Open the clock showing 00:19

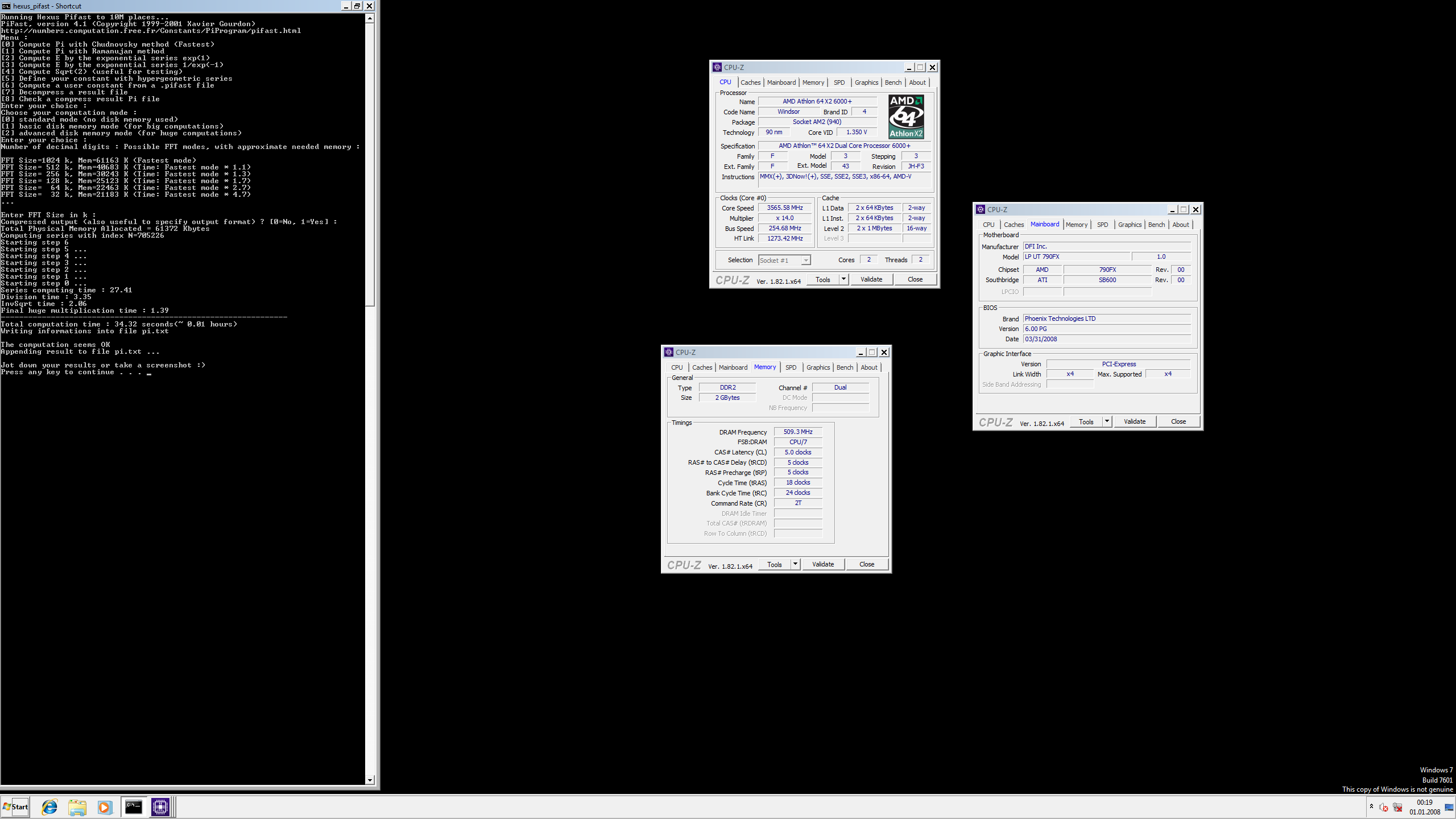(1425, 807)
